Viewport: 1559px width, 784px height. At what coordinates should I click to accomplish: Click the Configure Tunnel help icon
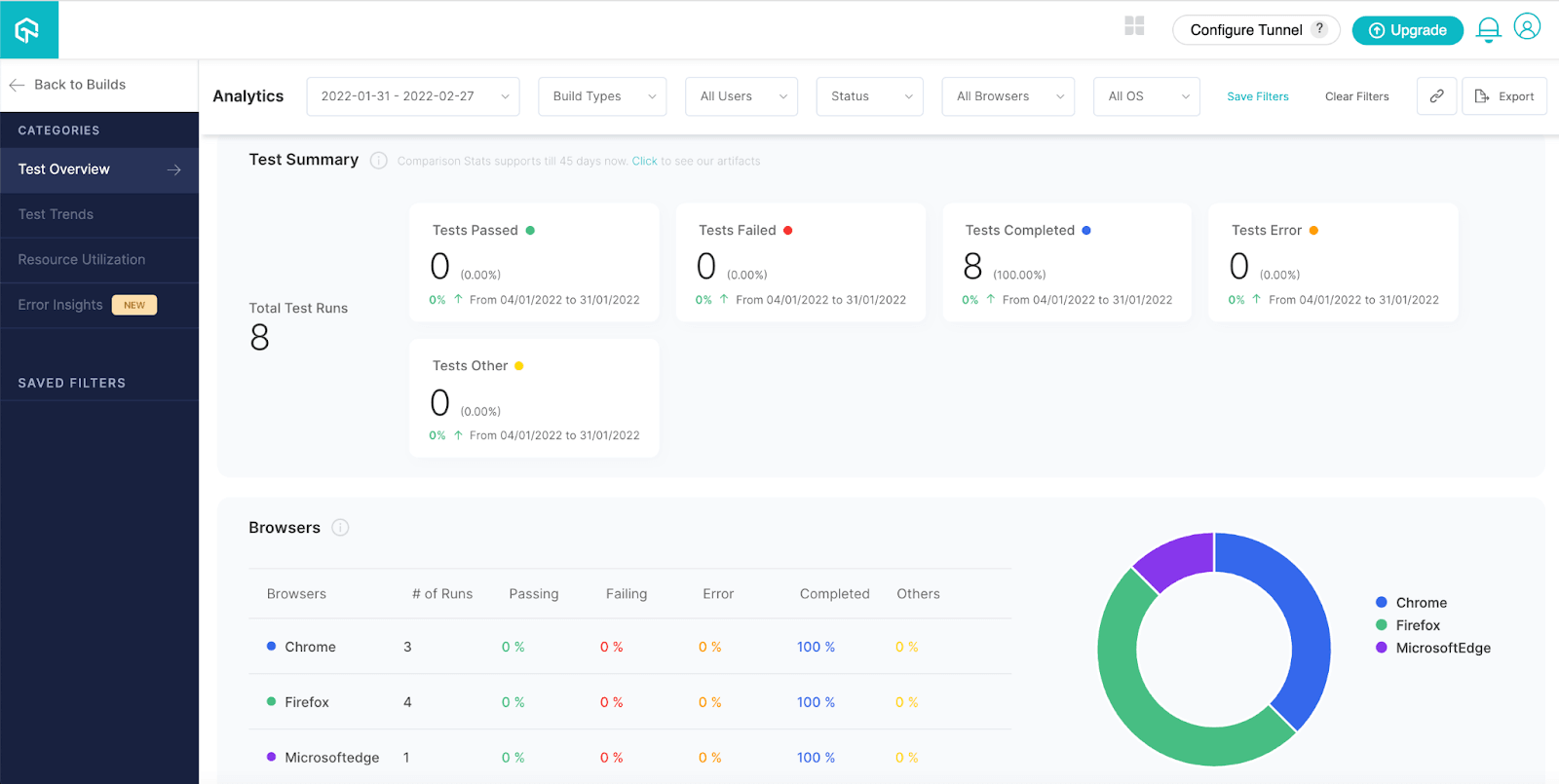[1319, 29]
